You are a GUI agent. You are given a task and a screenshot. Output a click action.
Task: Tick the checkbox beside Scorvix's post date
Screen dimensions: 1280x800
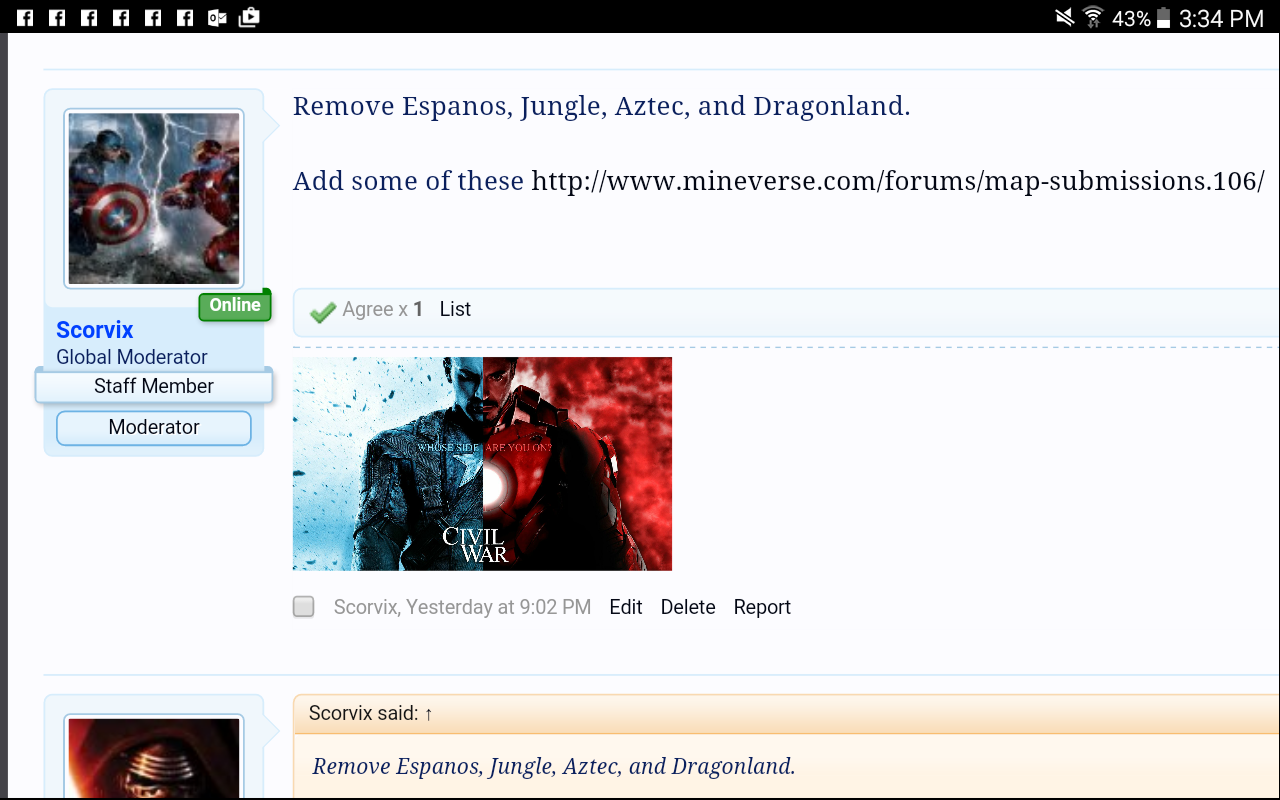coord(304,607)
